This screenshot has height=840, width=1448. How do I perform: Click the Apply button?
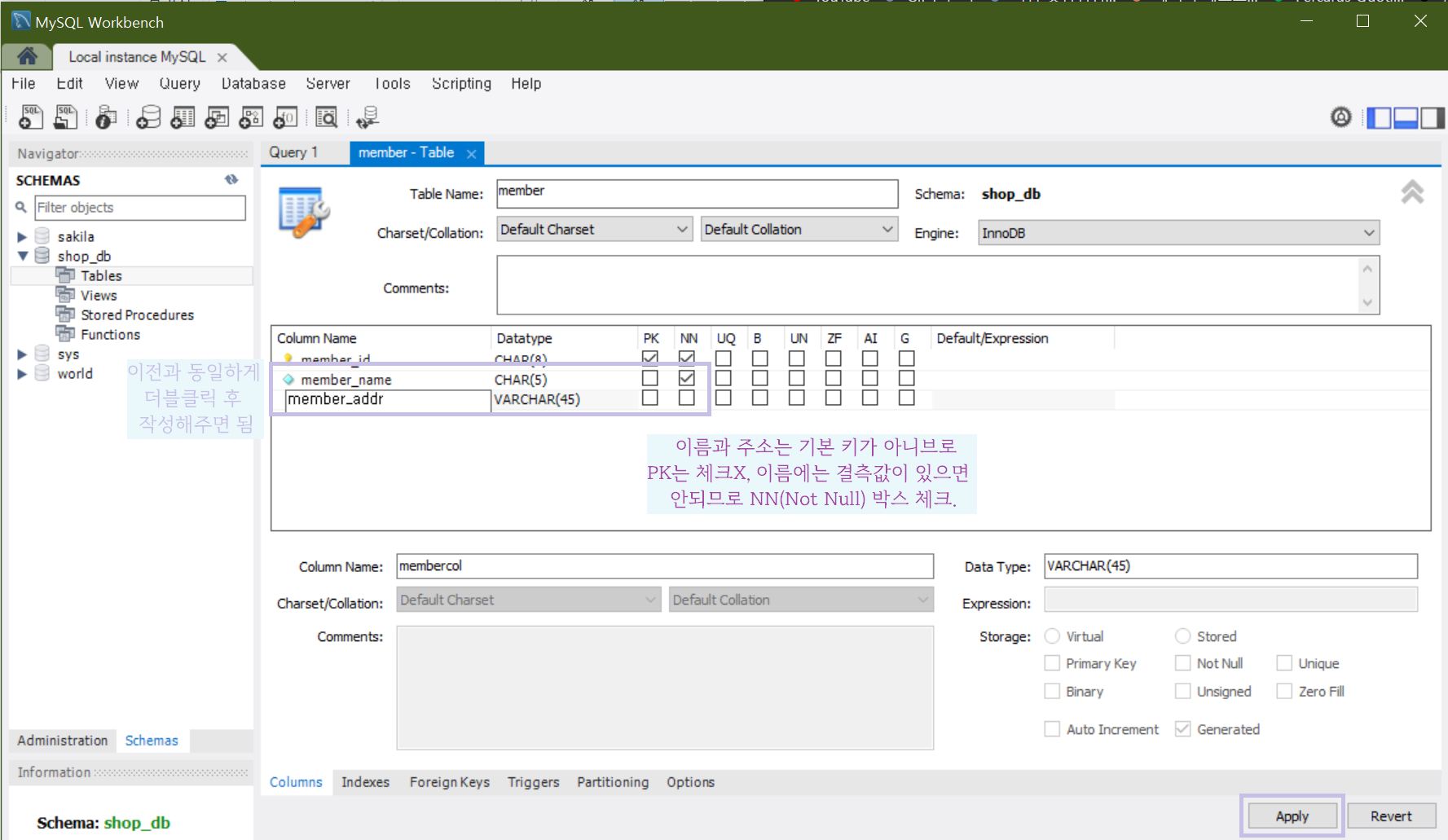click(1292, 816)
